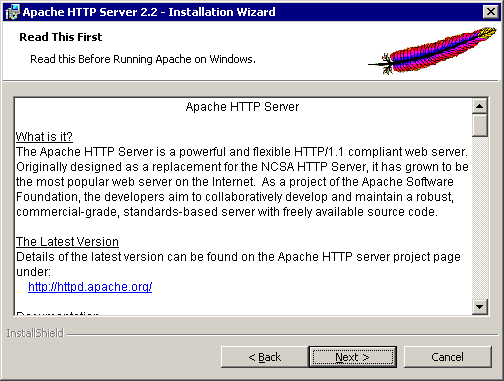This screenshot has width=504, height=381.
Task: Click the readme scrollbar thumb
Action: coord(480,125)
